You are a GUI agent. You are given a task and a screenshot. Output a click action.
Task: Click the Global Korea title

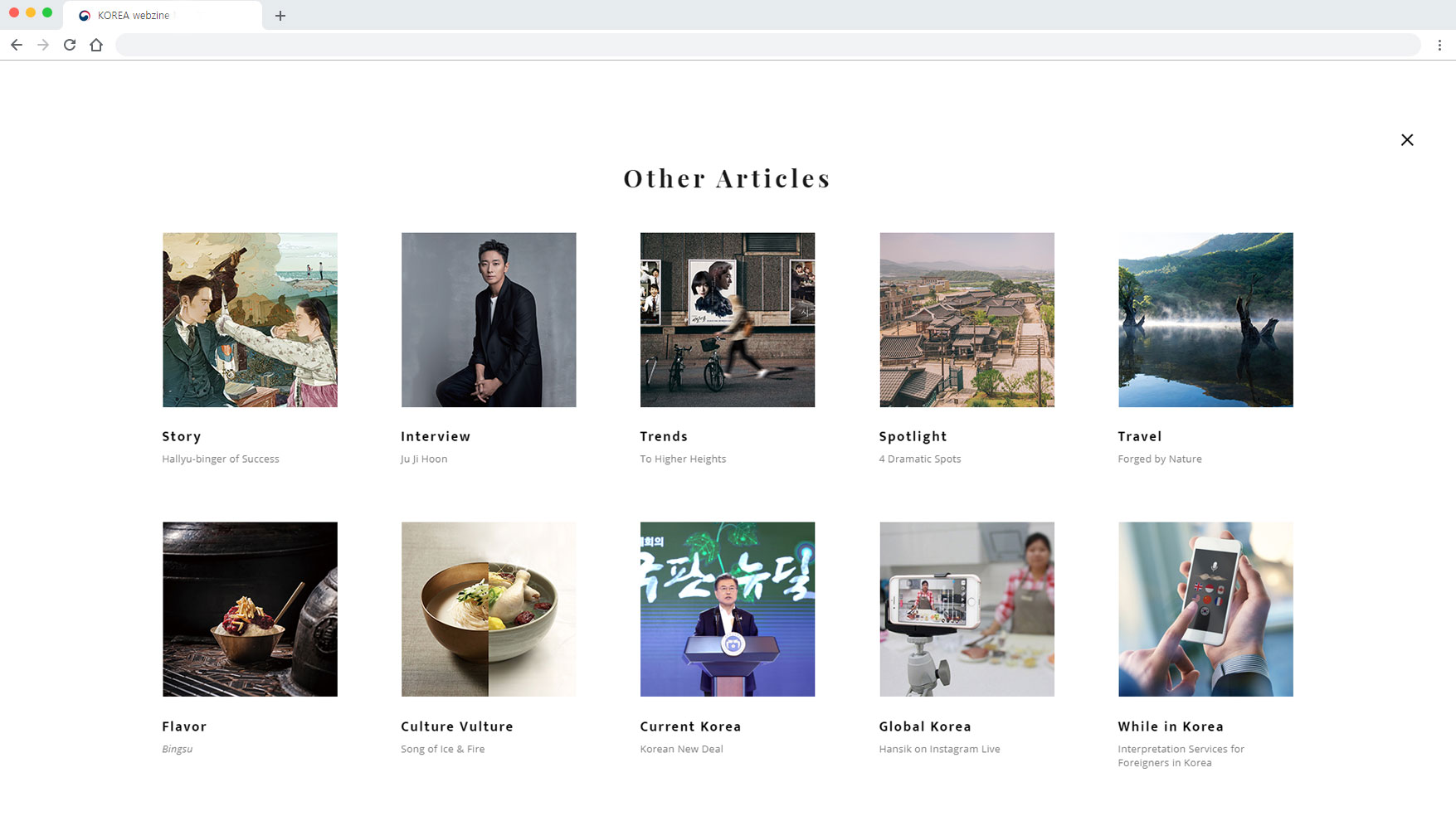[x=925, y=726]
